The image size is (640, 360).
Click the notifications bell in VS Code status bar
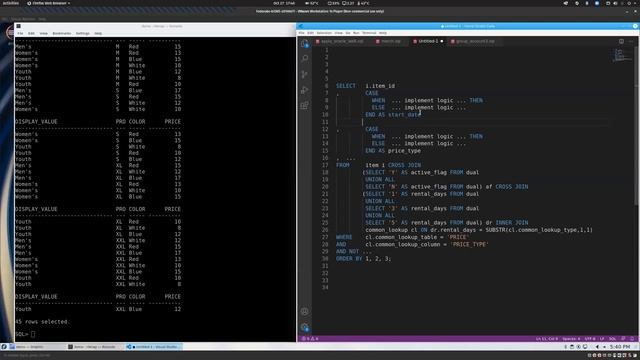coord(632,339)
